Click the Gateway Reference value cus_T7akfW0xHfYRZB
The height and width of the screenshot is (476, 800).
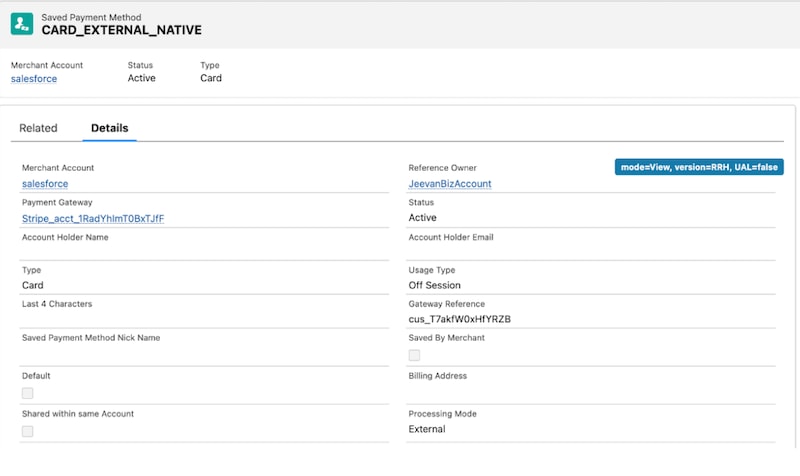pyautogui.click(x=460, y=319)
